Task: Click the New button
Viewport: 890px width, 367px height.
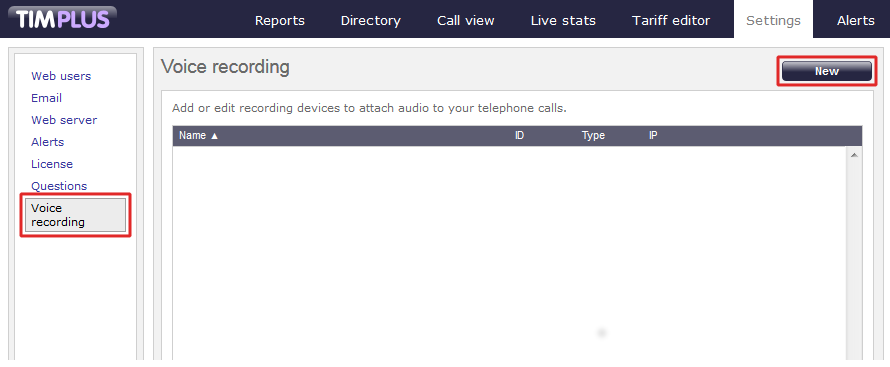Action: (826, 71)
